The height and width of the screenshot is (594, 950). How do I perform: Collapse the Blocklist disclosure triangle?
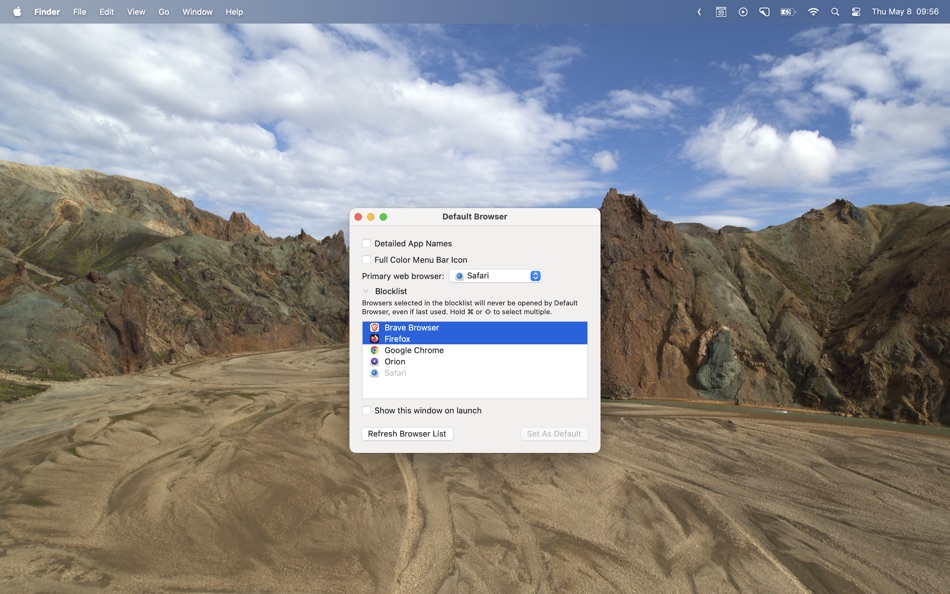(x=365, y=292)
